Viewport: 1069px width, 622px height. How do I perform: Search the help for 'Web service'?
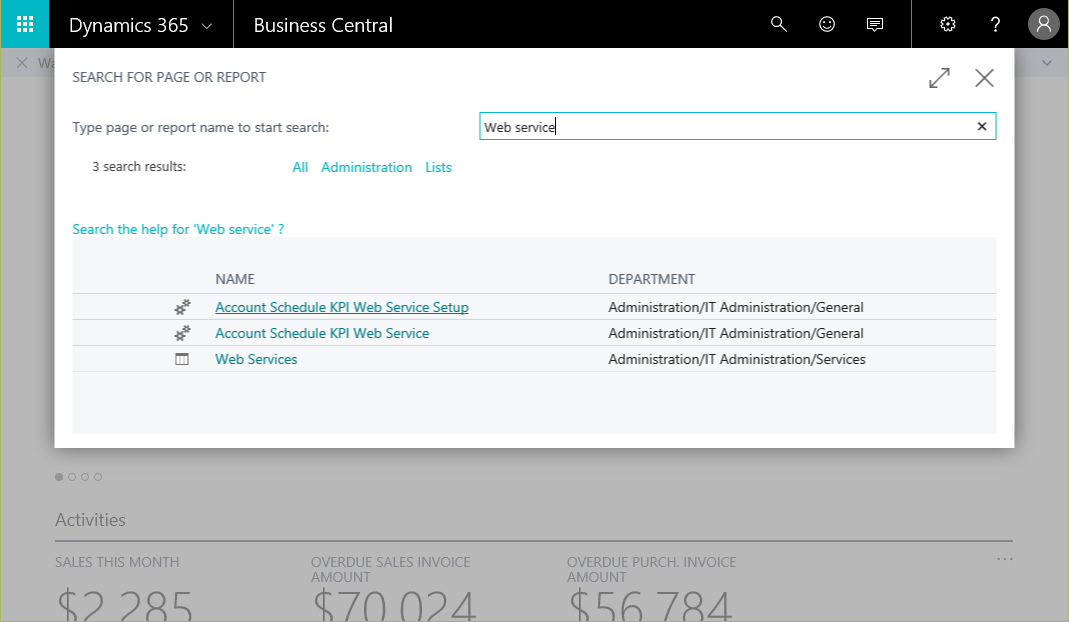[178, 229]
